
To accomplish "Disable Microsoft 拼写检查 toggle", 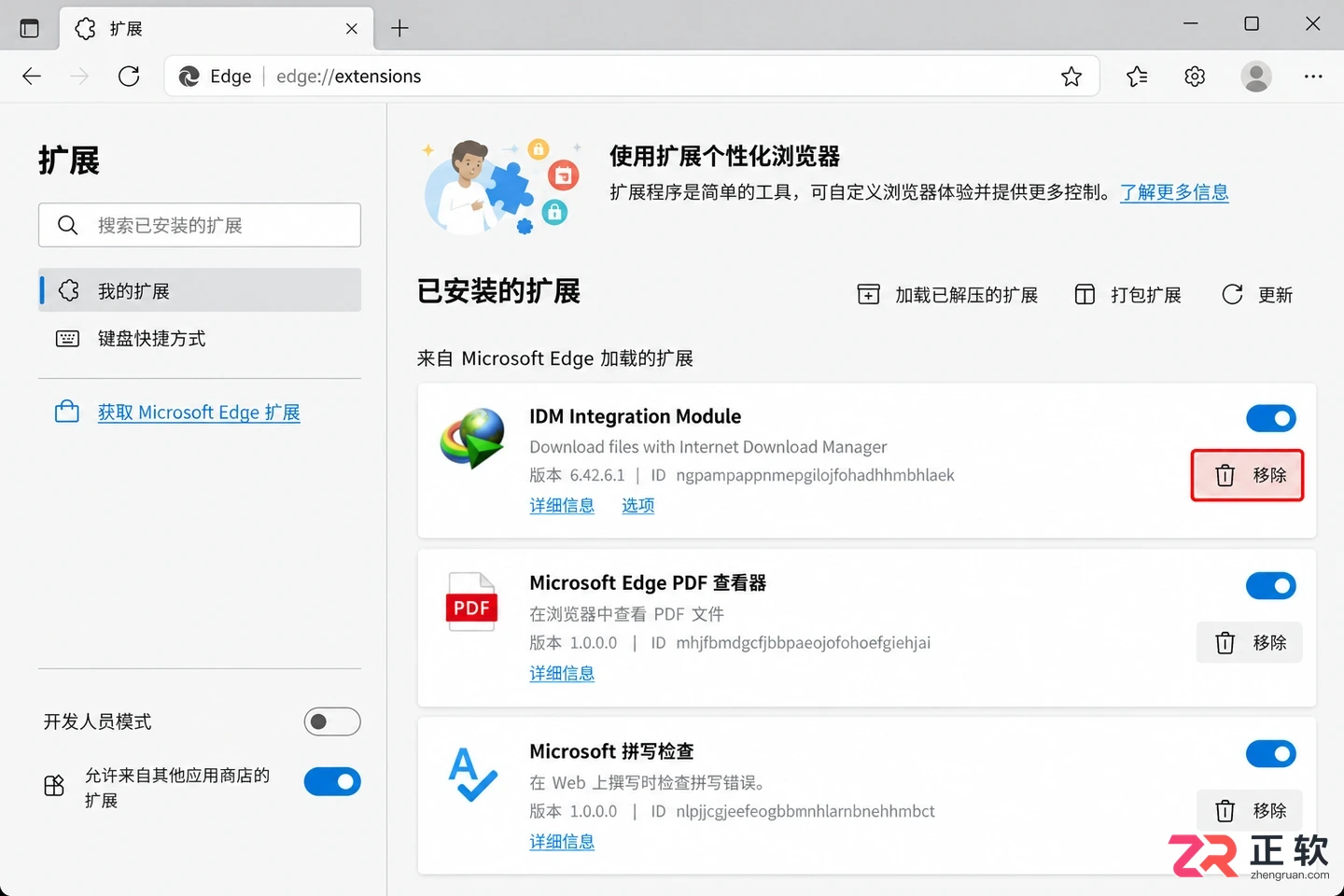I will 1271,754.
